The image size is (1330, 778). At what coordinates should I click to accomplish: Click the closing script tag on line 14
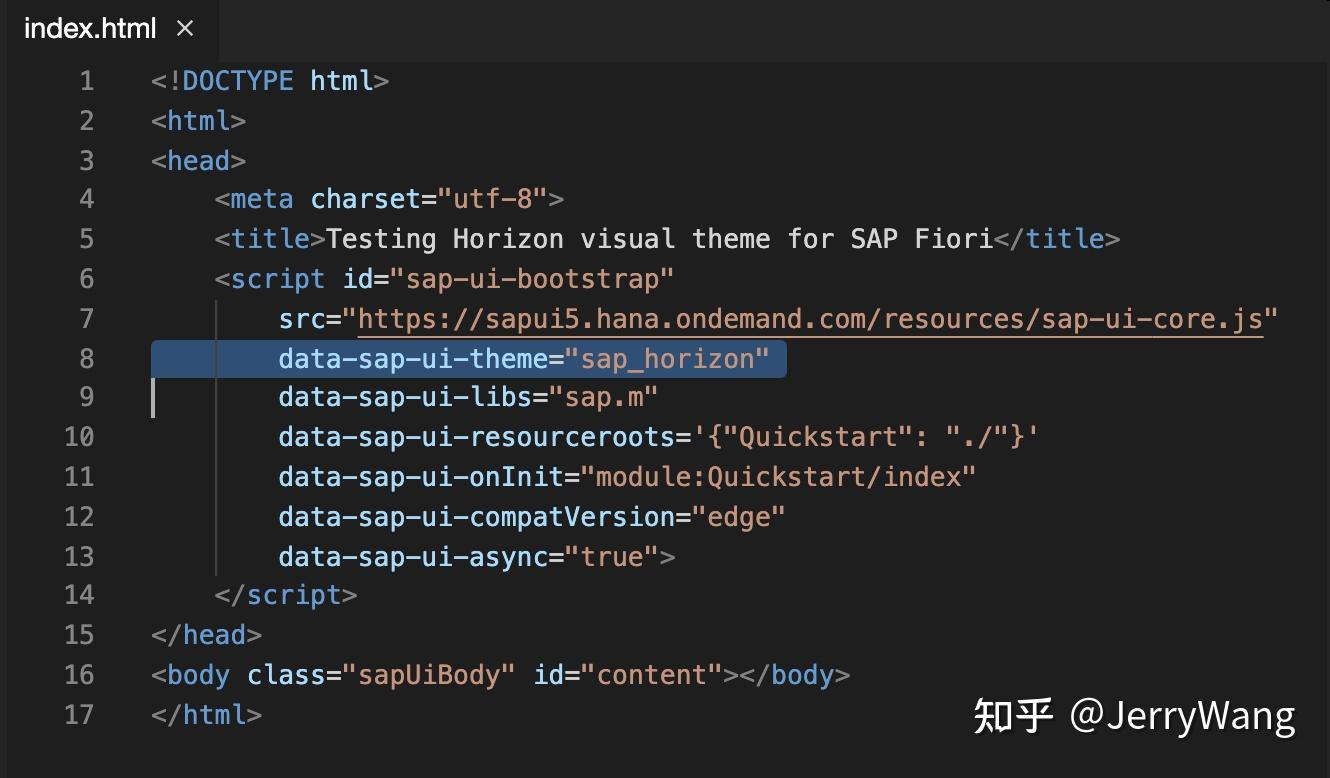285,594
